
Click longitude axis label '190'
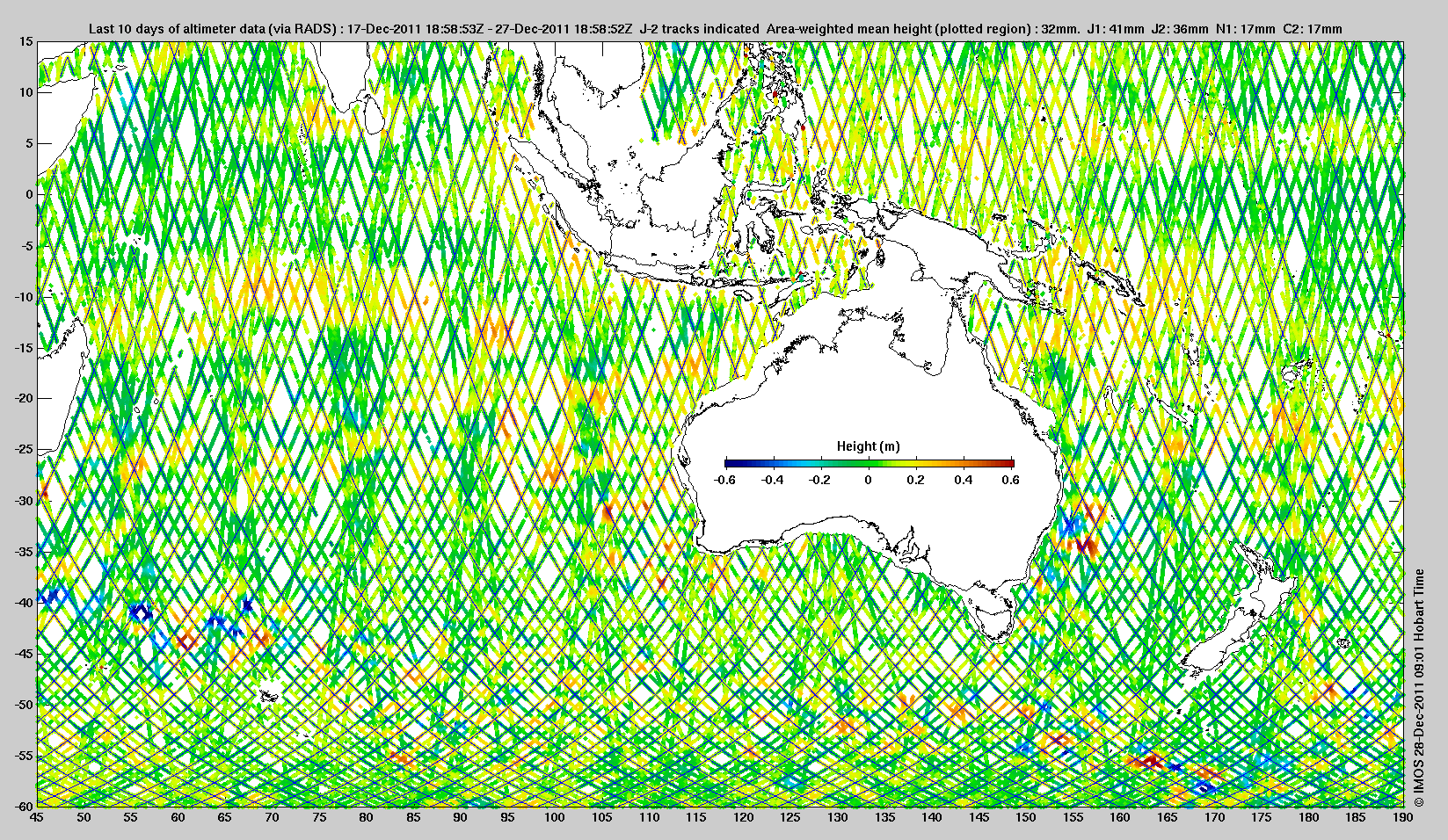(x=1403, y=817)
